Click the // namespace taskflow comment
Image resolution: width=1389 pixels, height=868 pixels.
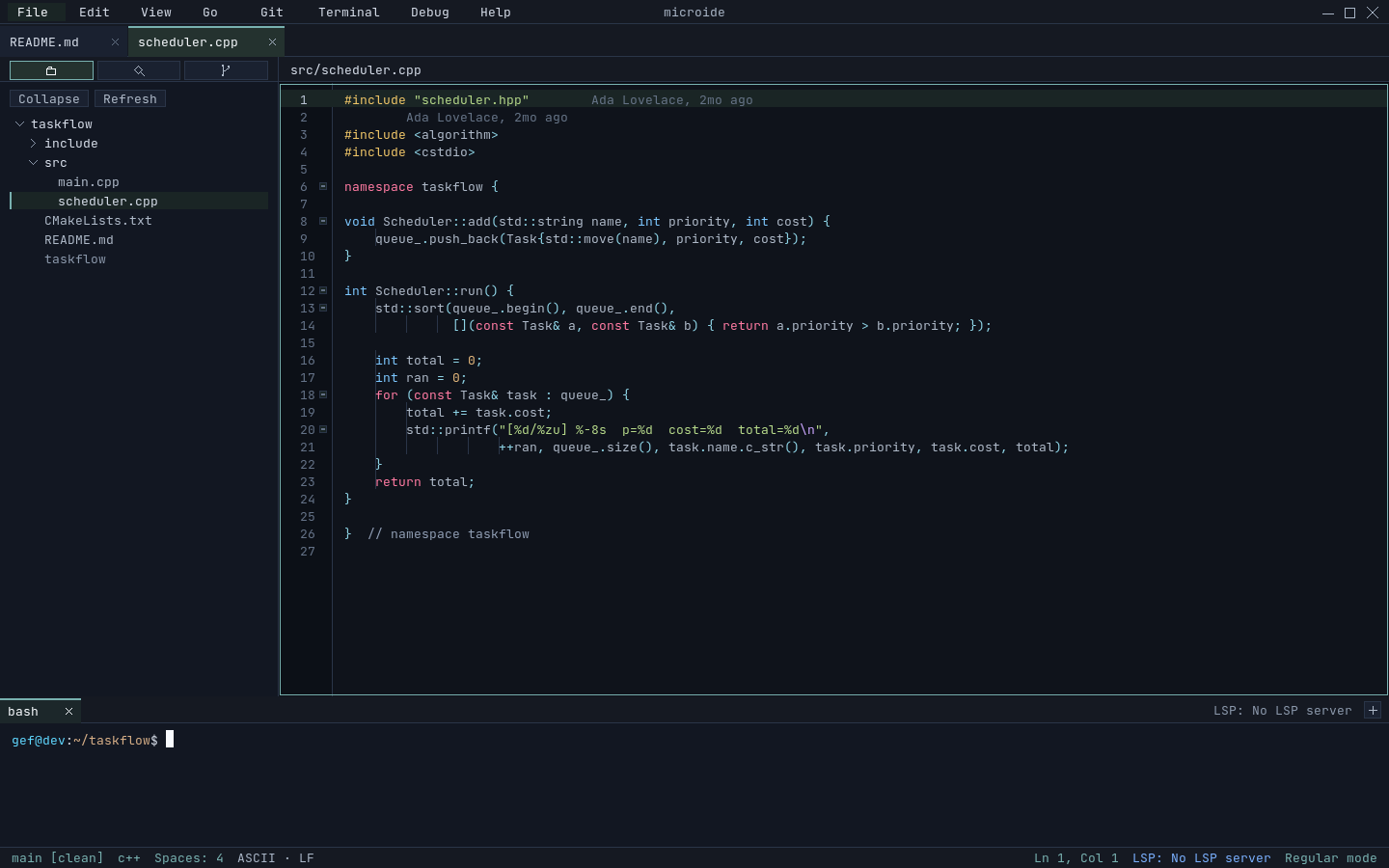pyautogui.click(x=449, y=533)
